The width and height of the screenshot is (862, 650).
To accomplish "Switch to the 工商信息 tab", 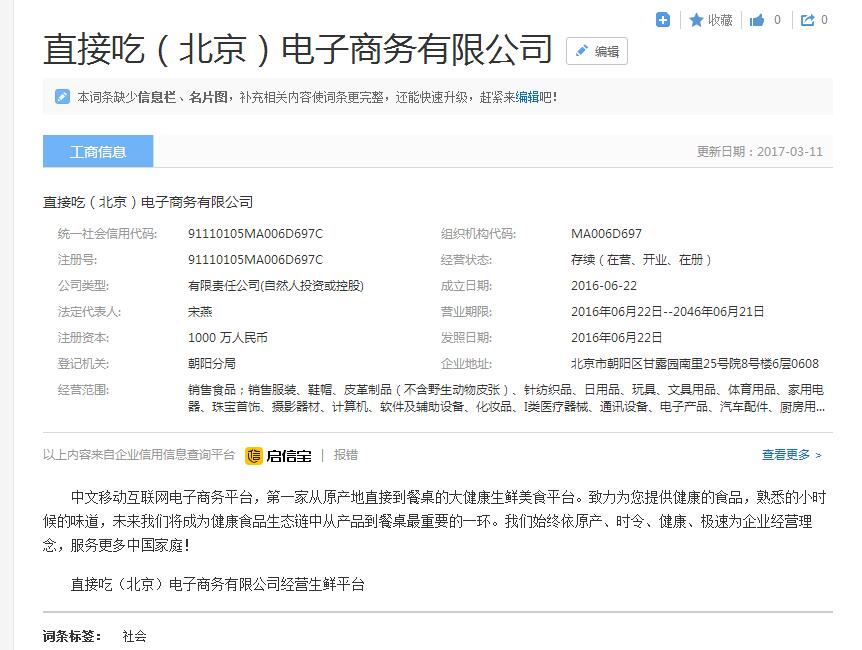I will 97,150.
